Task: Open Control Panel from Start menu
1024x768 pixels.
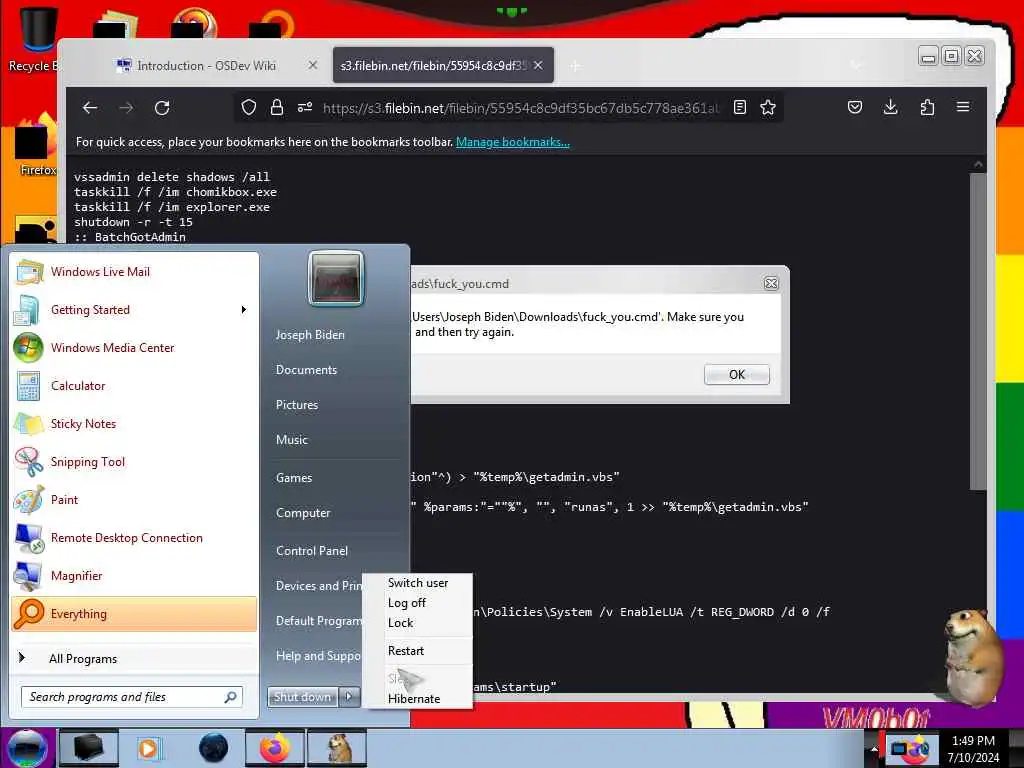Action: point(312,551)
